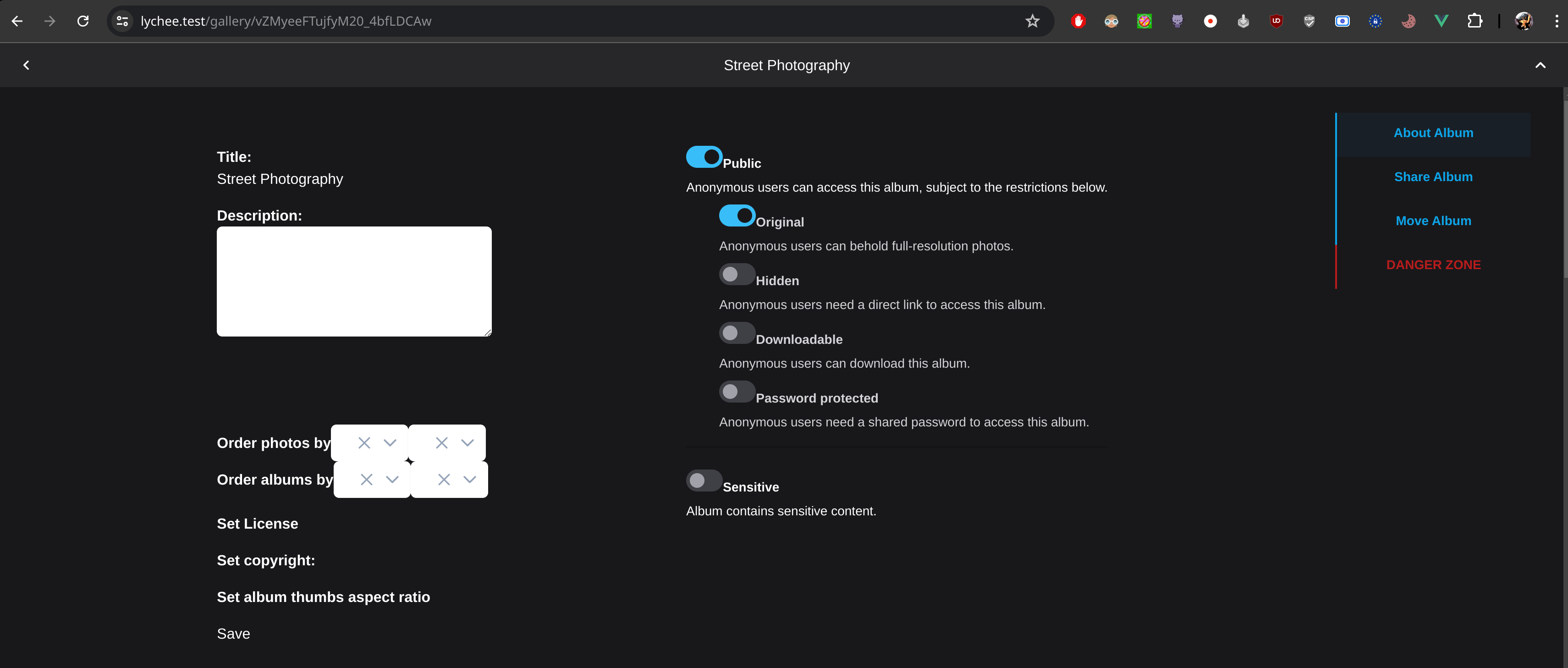
Task: Toggle the Public album switch off
Action: [x=703, y=156]
